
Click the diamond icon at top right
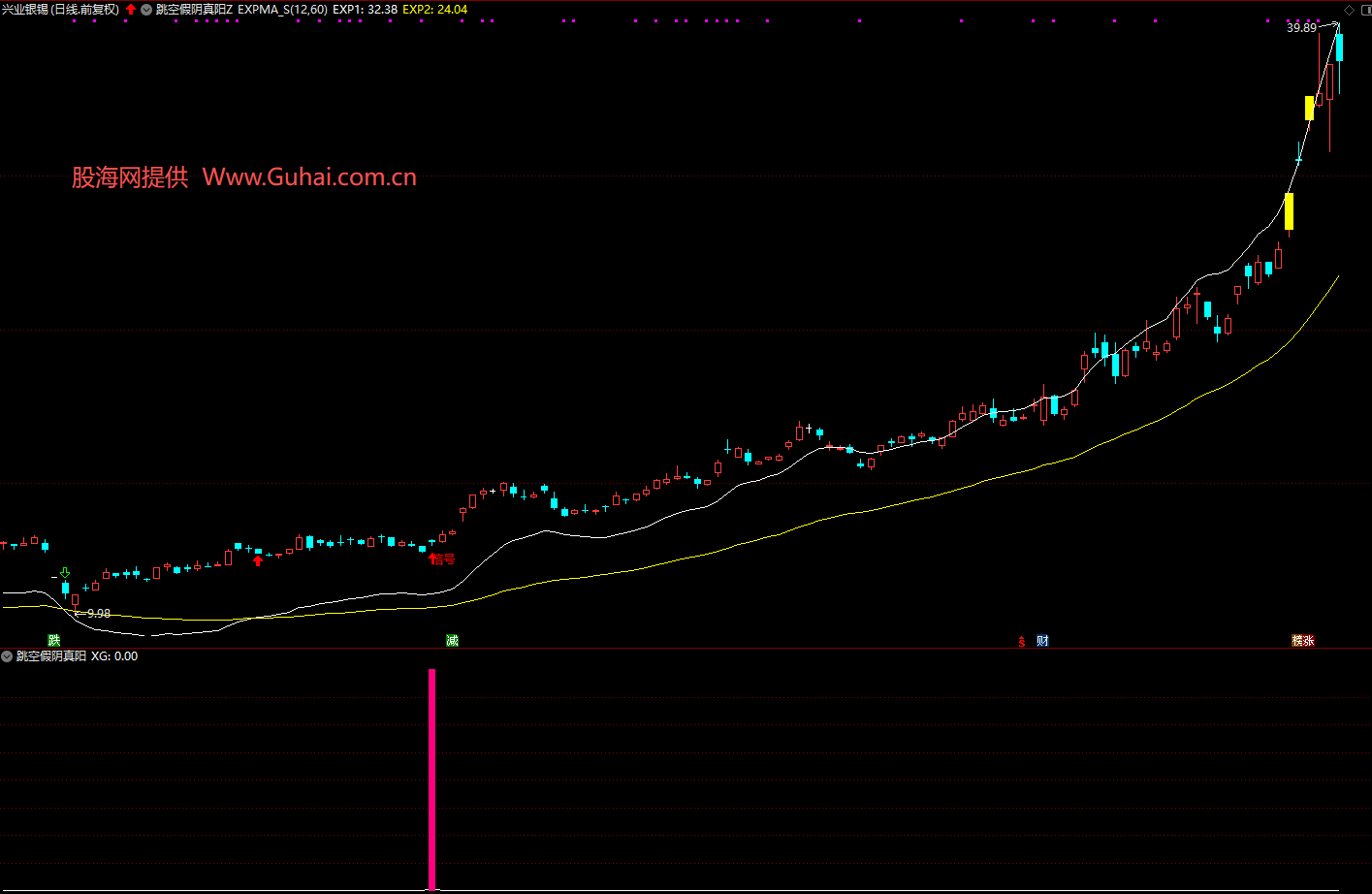1349,10
